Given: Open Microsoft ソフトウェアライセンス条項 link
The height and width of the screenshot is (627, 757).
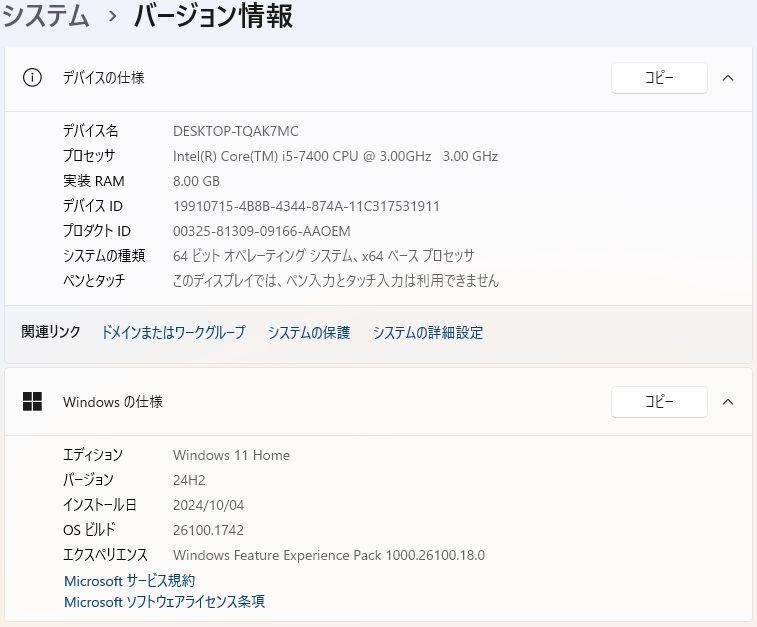Looking at the screenshot, I should (x=164, y=601).
